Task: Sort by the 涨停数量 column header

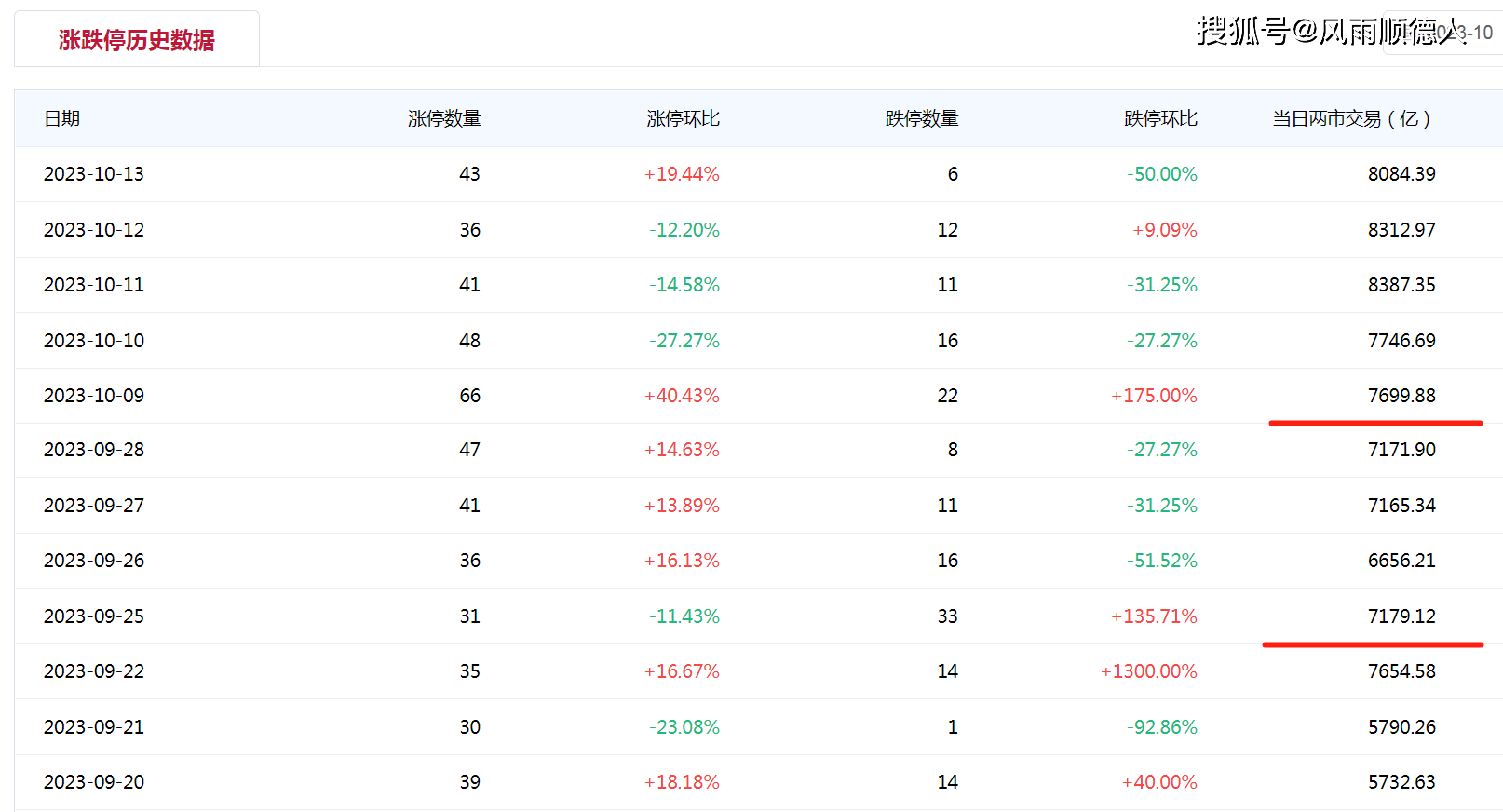Action: coord(444,118)
